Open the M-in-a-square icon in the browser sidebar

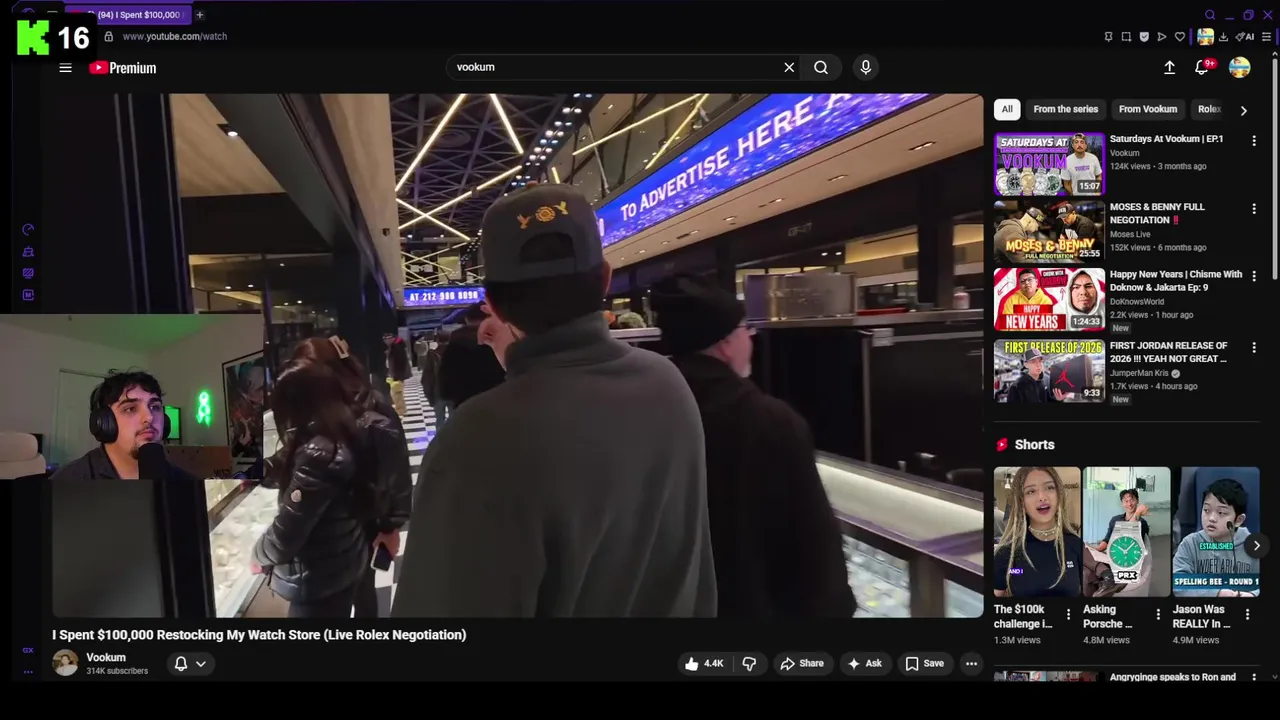click(28, 295)
